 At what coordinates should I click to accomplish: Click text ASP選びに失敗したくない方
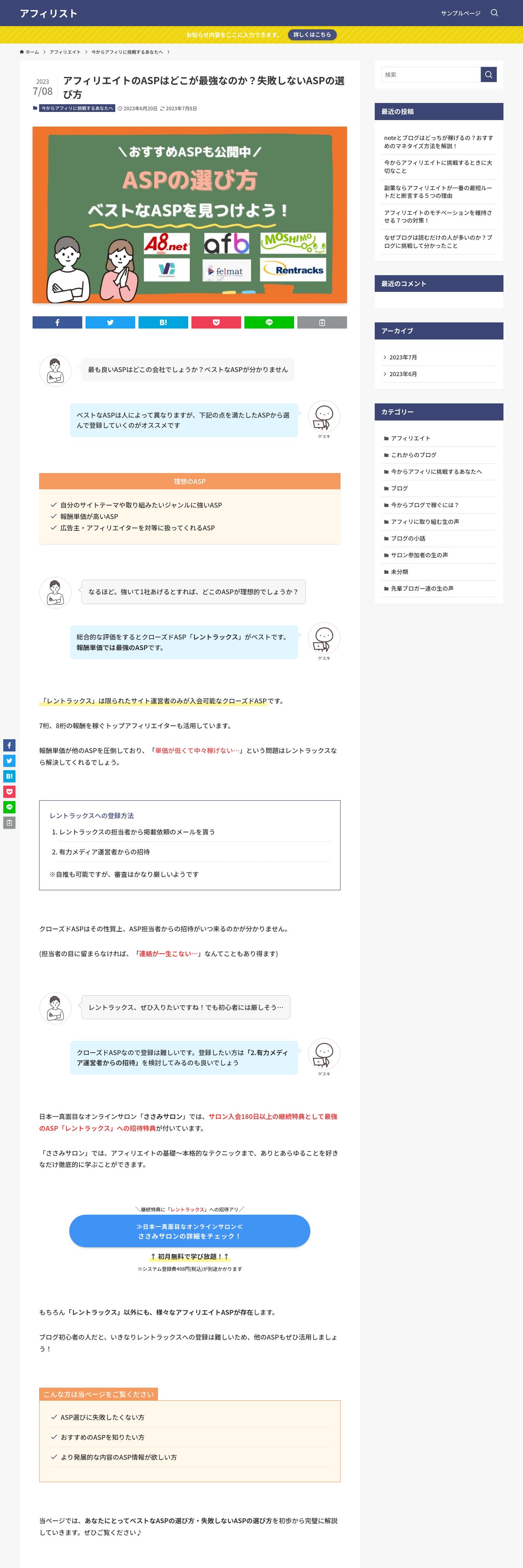click(102, 1417)
